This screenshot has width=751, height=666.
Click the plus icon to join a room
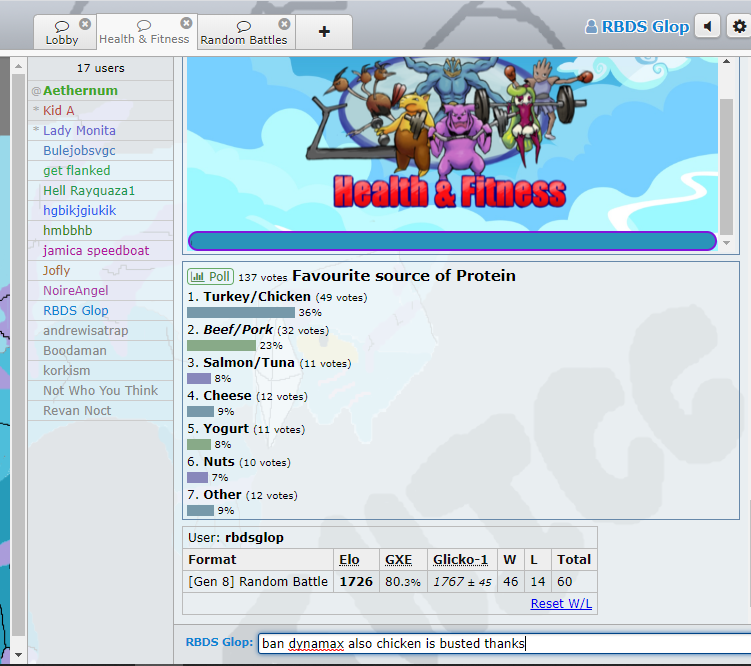click(324, 32)
